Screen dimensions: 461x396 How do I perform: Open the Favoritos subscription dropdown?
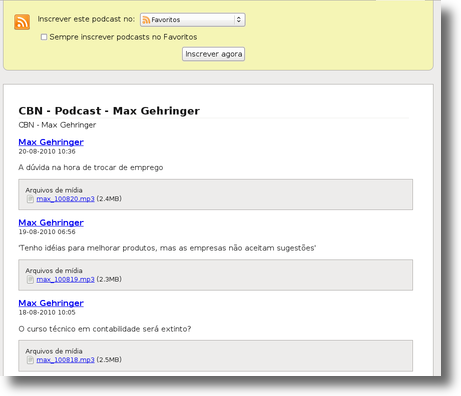(193, 20)
